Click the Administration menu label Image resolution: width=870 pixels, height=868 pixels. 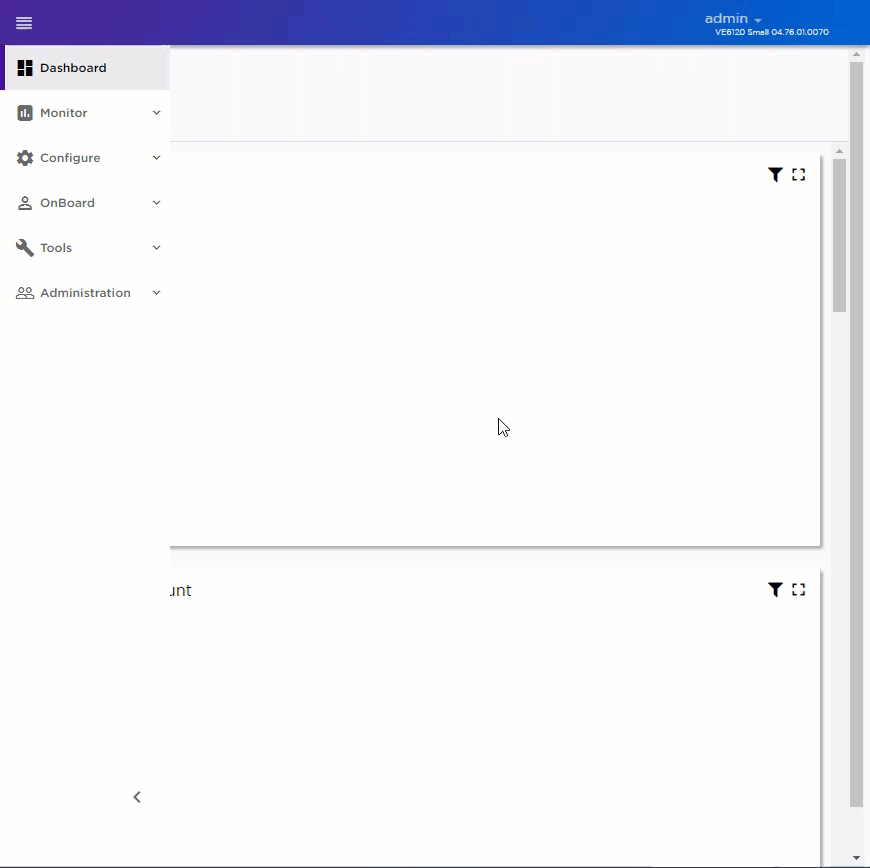click(x=85, y=293)
